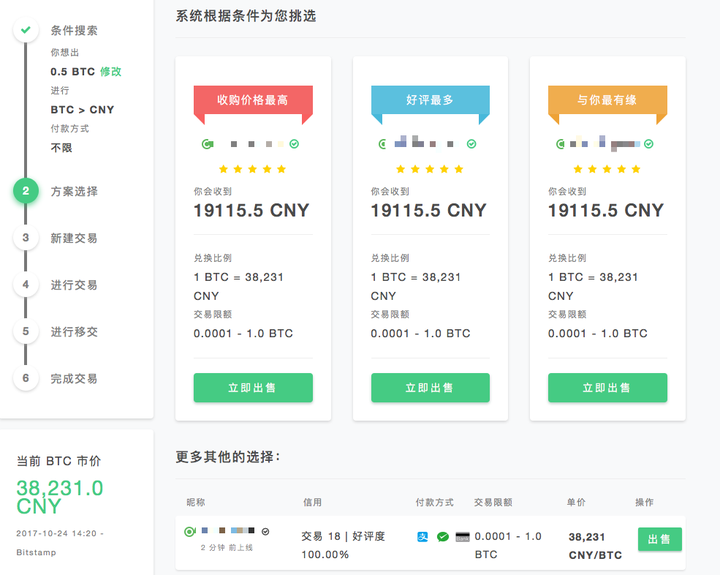Click the 付款方式 column header

(434, 502)
